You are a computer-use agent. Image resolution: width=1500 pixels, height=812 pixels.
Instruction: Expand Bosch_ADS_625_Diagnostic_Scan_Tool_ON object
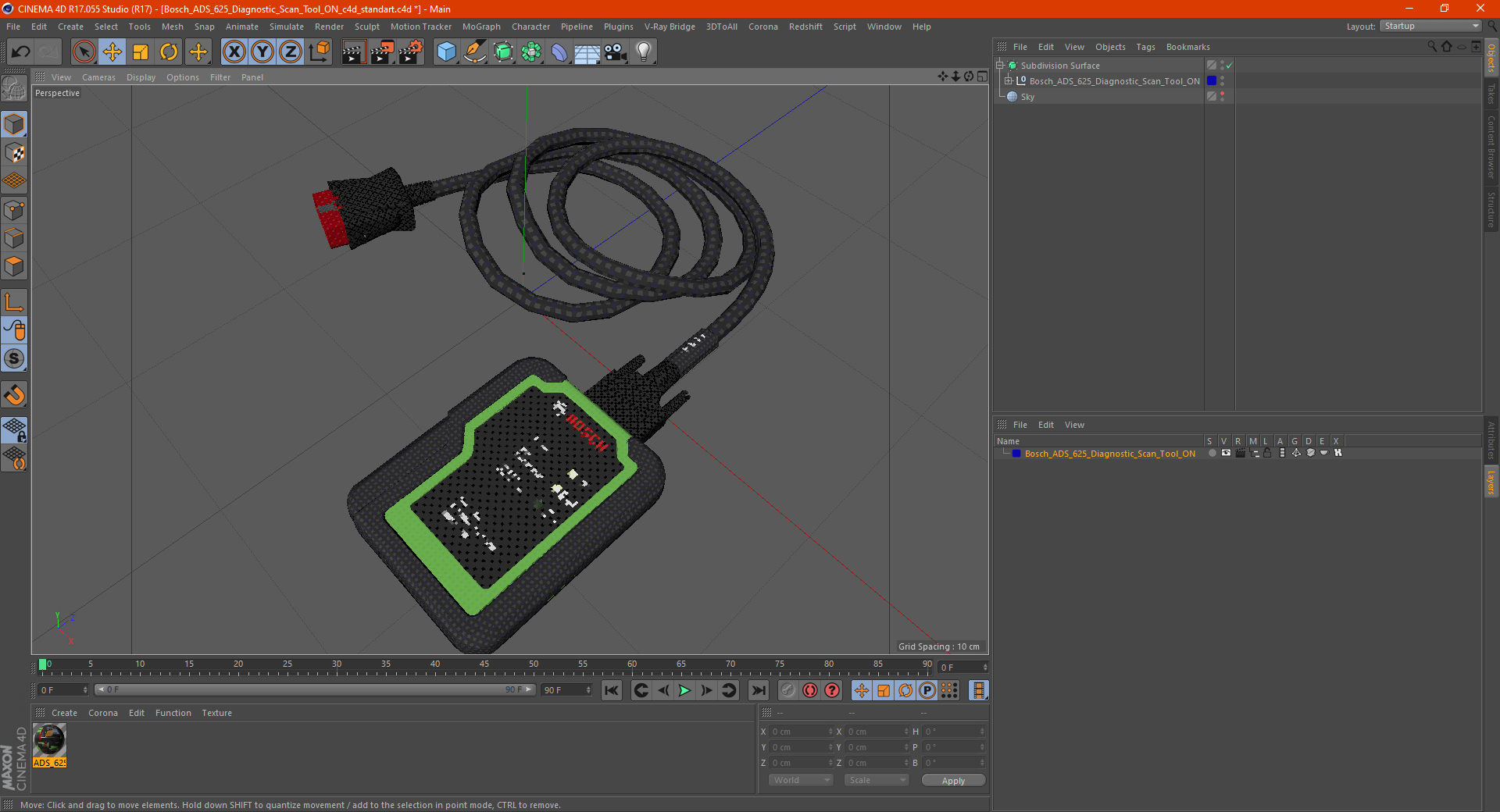1009,81
